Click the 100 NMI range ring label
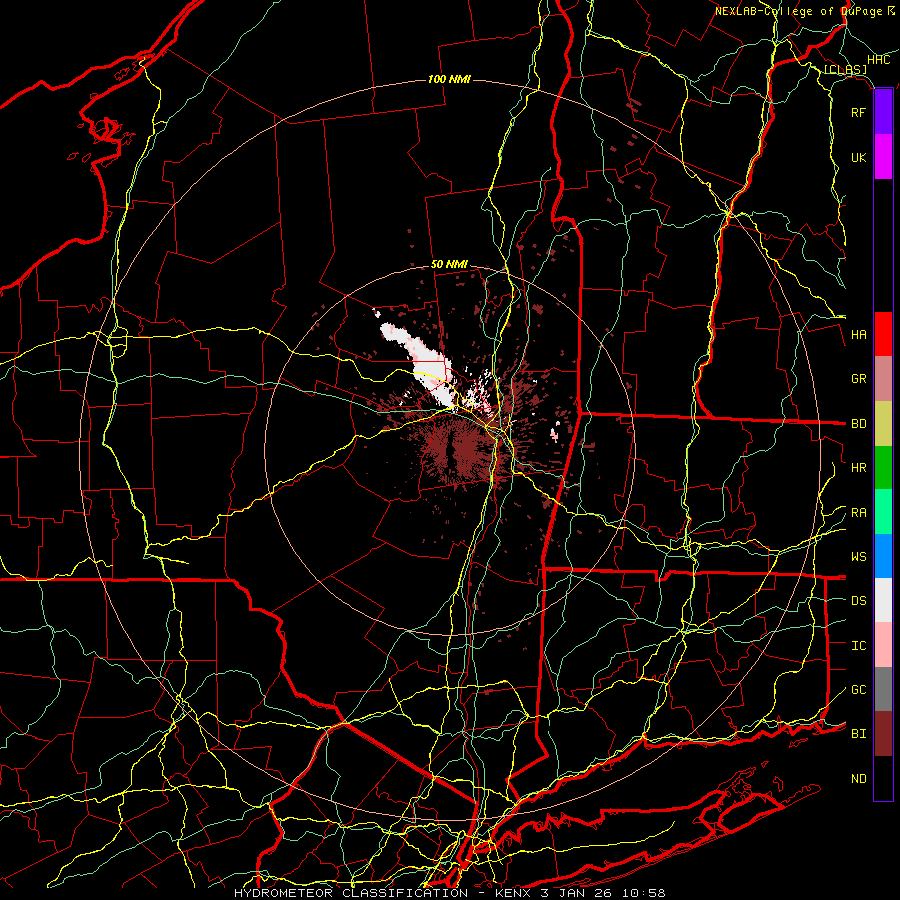Image resolution: width=900 pixels, height=900 pixels. (449, 79)
